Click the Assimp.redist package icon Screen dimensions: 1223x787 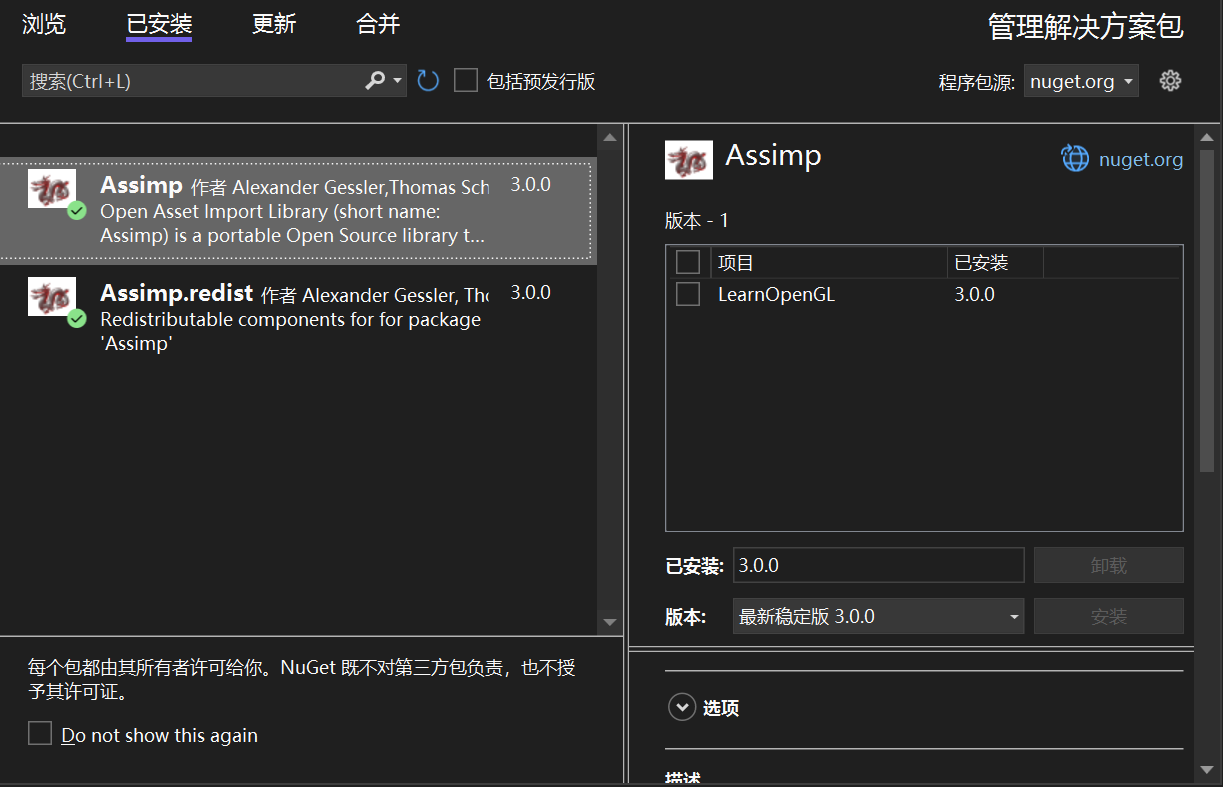click(x=51, y=293)
